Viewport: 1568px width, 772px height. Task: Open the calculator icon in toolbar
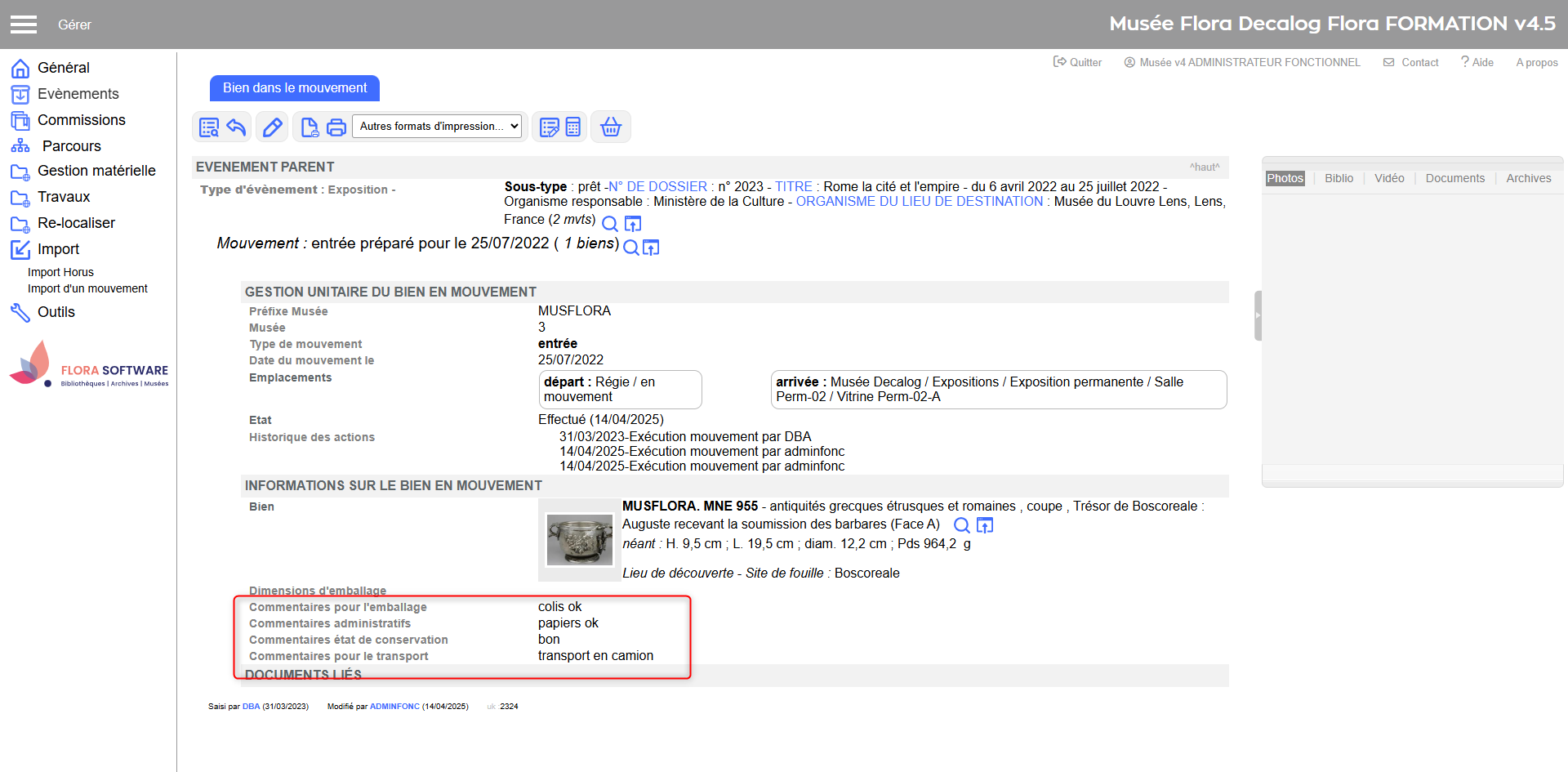(573, 127)
